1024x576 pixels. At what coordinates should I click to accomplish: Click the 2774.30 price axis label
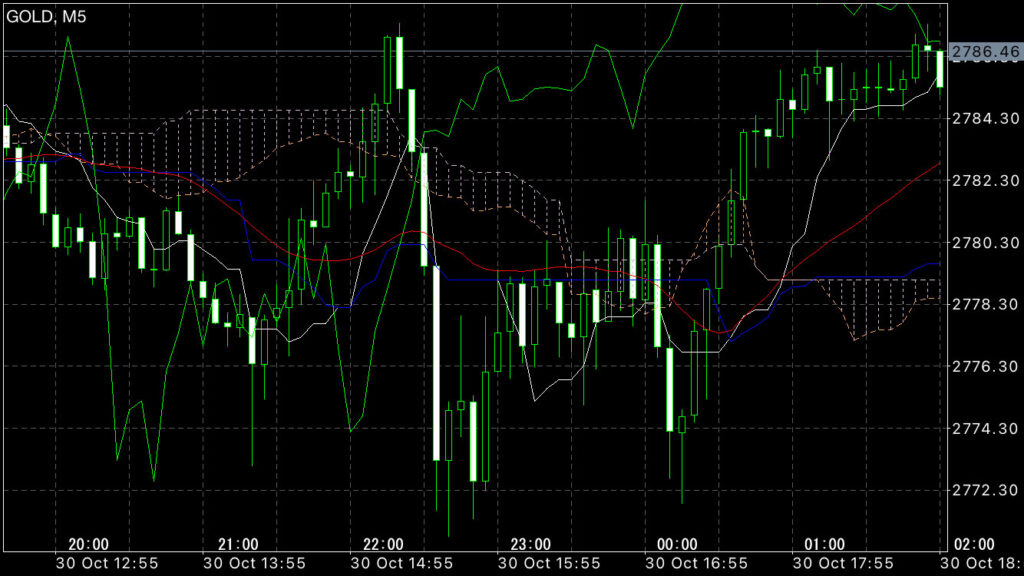pos(984,429)
